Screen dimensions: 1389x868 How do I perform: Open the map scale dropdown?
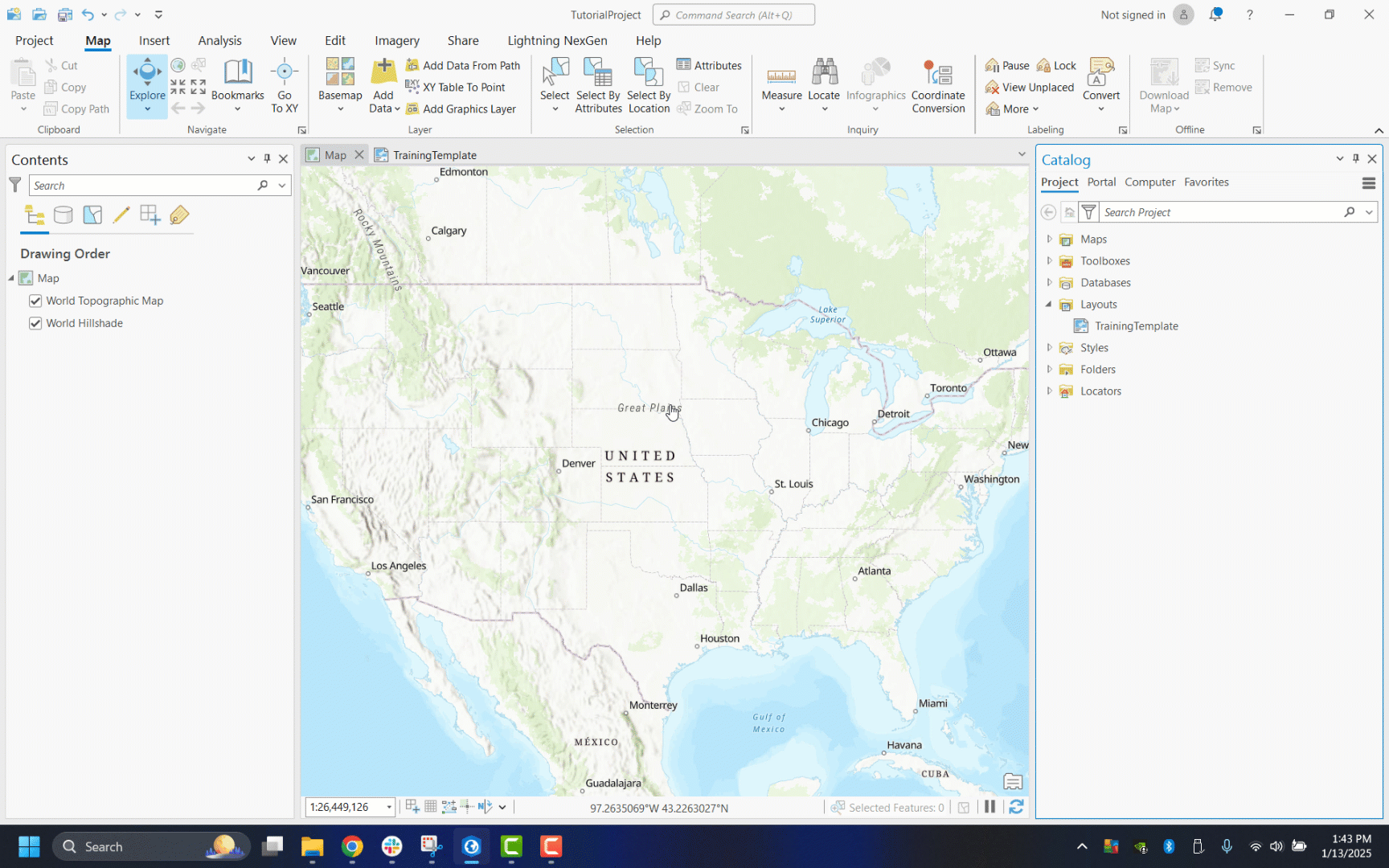coord(389,807)
